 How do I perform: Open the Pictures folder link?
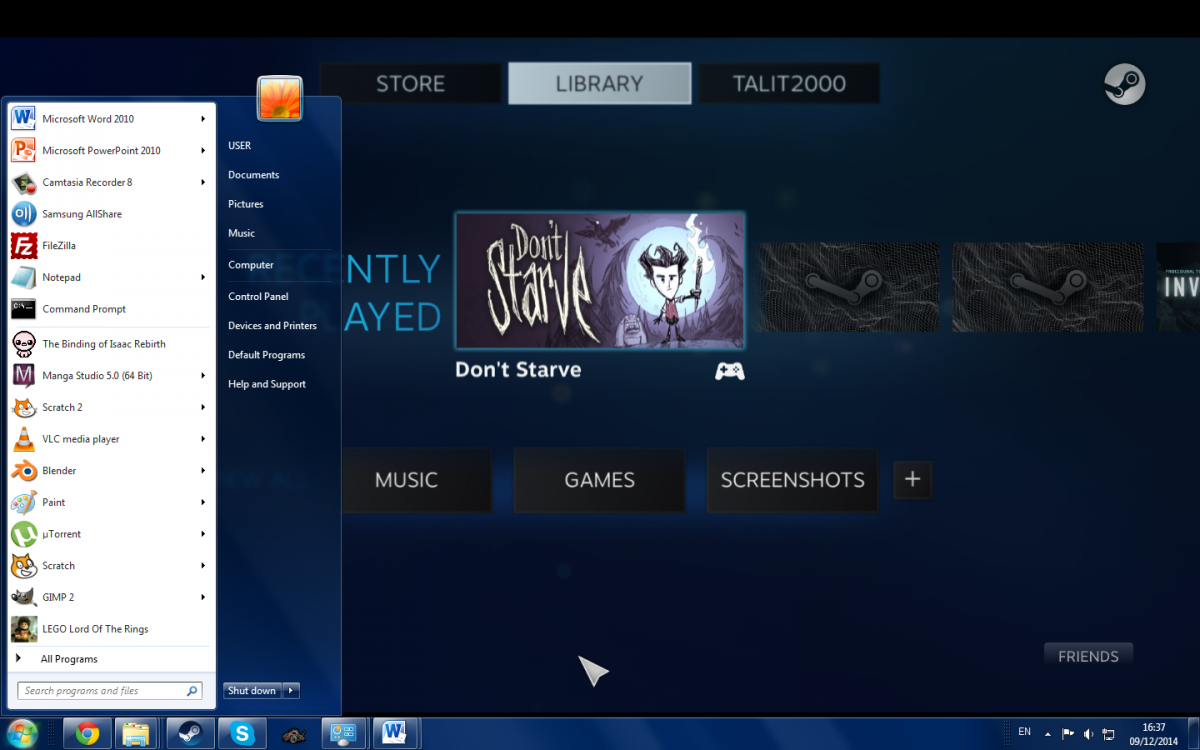click(x=246, y=204)
